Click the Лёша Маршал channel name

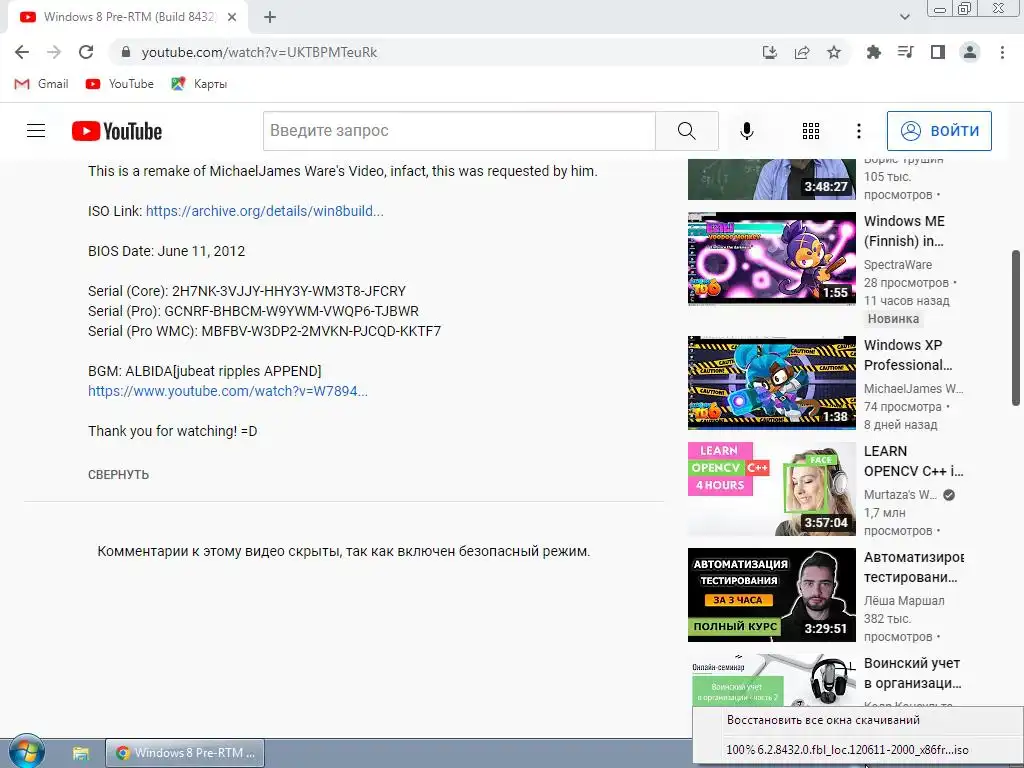(x=904, y=600)
